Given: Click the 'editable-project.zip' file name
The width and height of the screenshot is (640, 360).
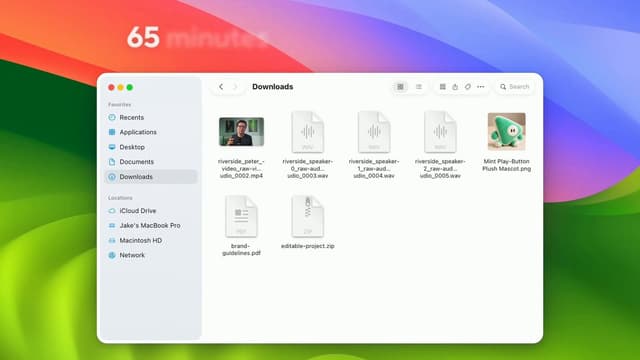Looking at the screenshot, I should click(x=307, y=246).
